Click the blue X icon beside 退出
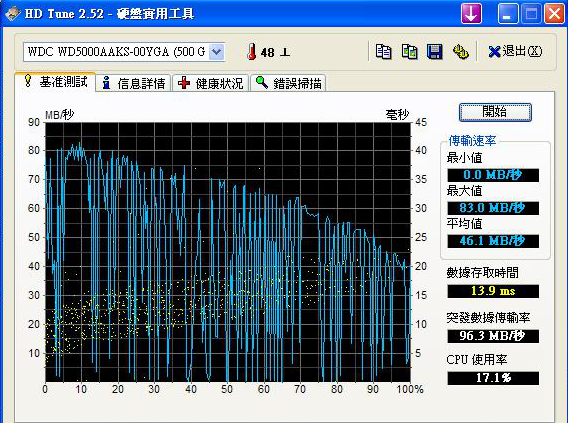The height and width of the screenshot is (423, 568). [x=494, y=52]
